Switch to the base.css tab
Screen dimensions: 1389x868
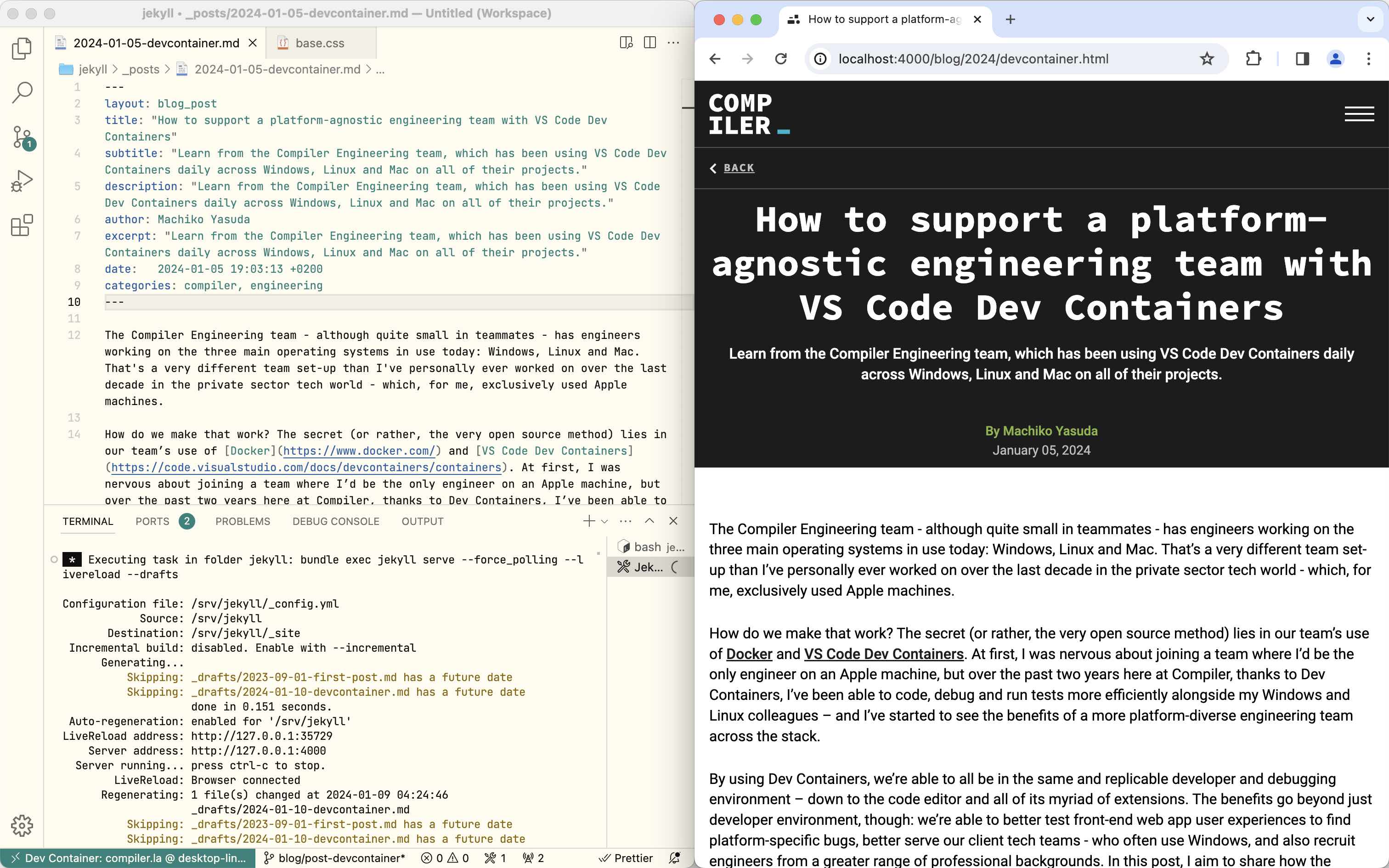pyautogui.click(x=320, y=42)
